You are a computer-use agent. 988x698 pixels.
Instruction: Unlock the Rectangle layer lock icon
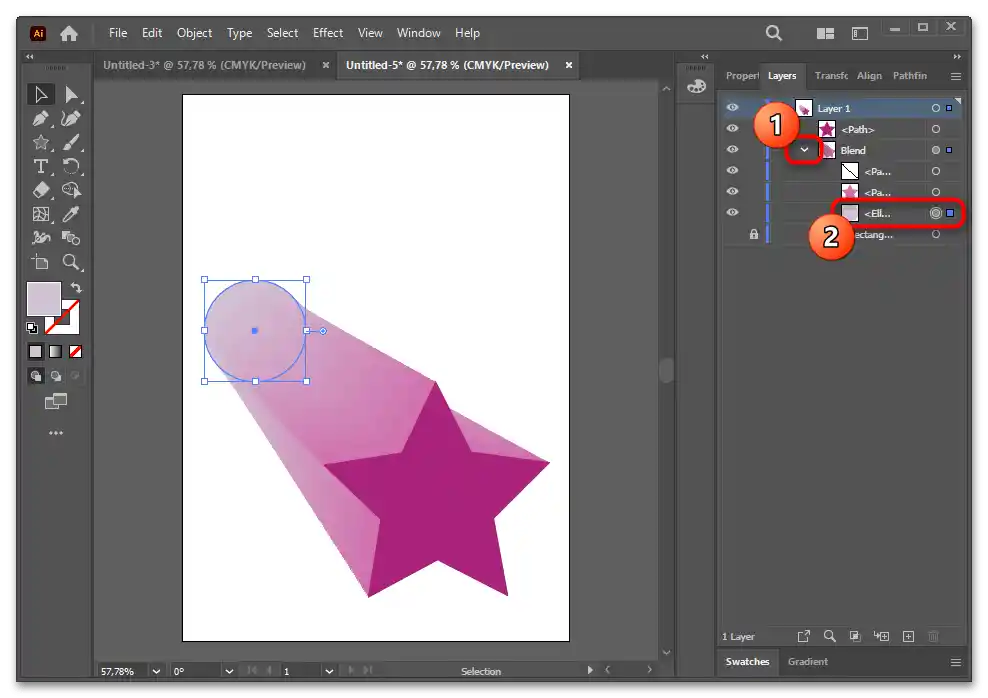754,234
